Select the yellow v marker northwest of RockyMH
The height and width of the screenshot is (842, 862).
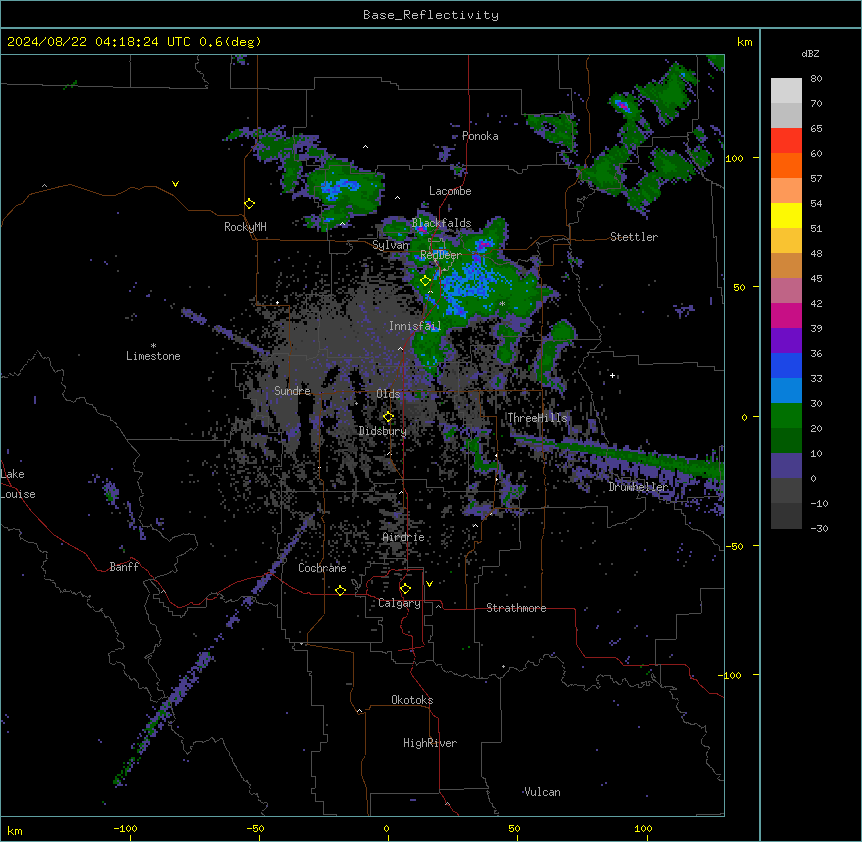tap(175, 184)
